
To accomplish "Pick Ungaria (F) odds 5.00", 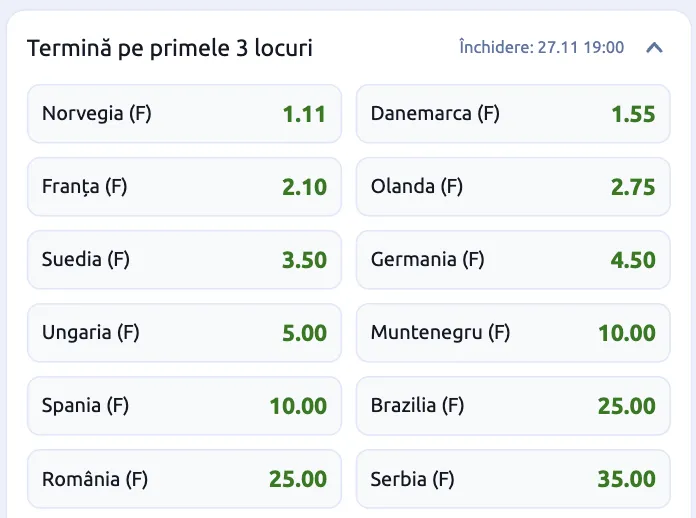I will [x=184, y=333].
